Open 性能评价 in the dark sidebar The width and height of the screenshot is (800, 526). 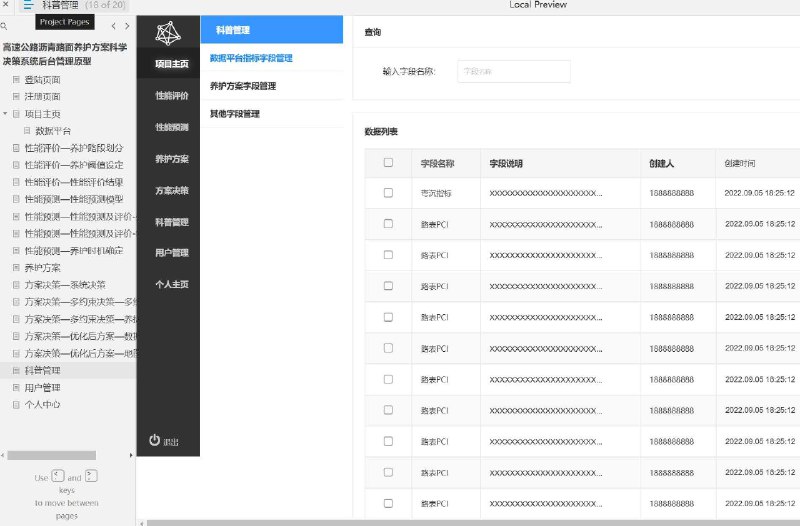point(172,95)
